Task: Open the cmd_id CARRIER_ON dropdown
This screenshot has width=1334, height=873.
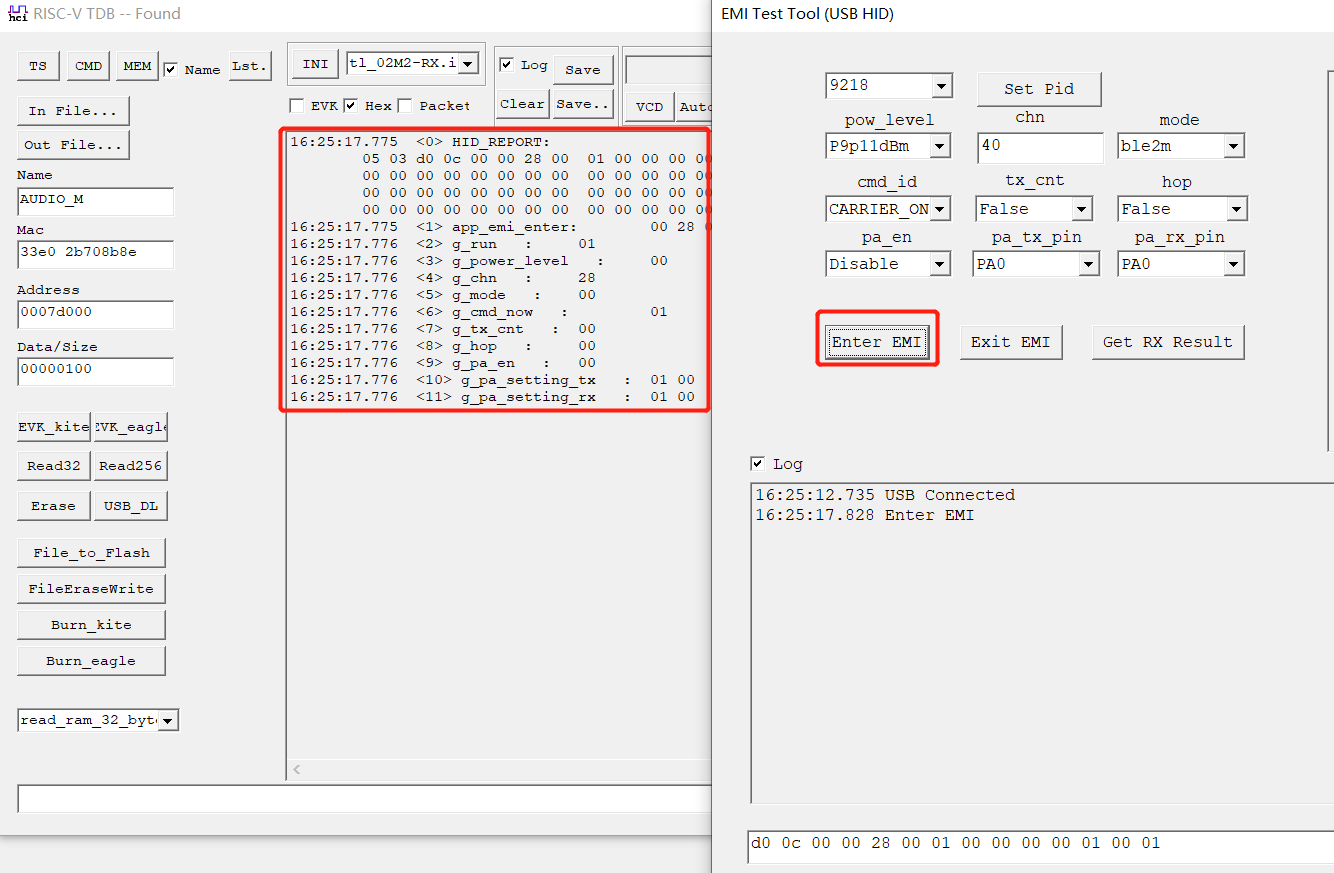Action: 938,208
